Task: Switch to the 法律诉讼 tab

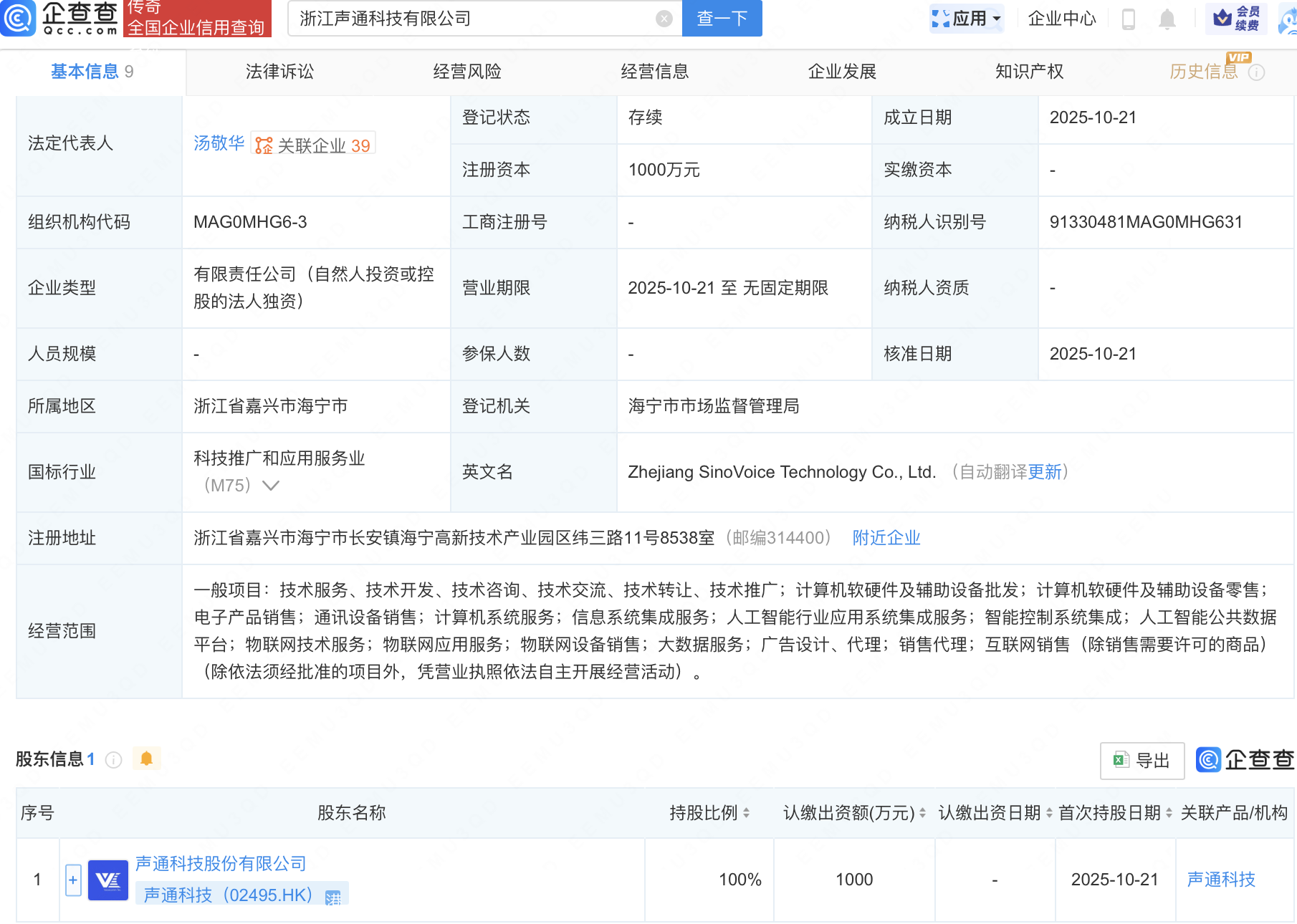Action: click(279, 72)
